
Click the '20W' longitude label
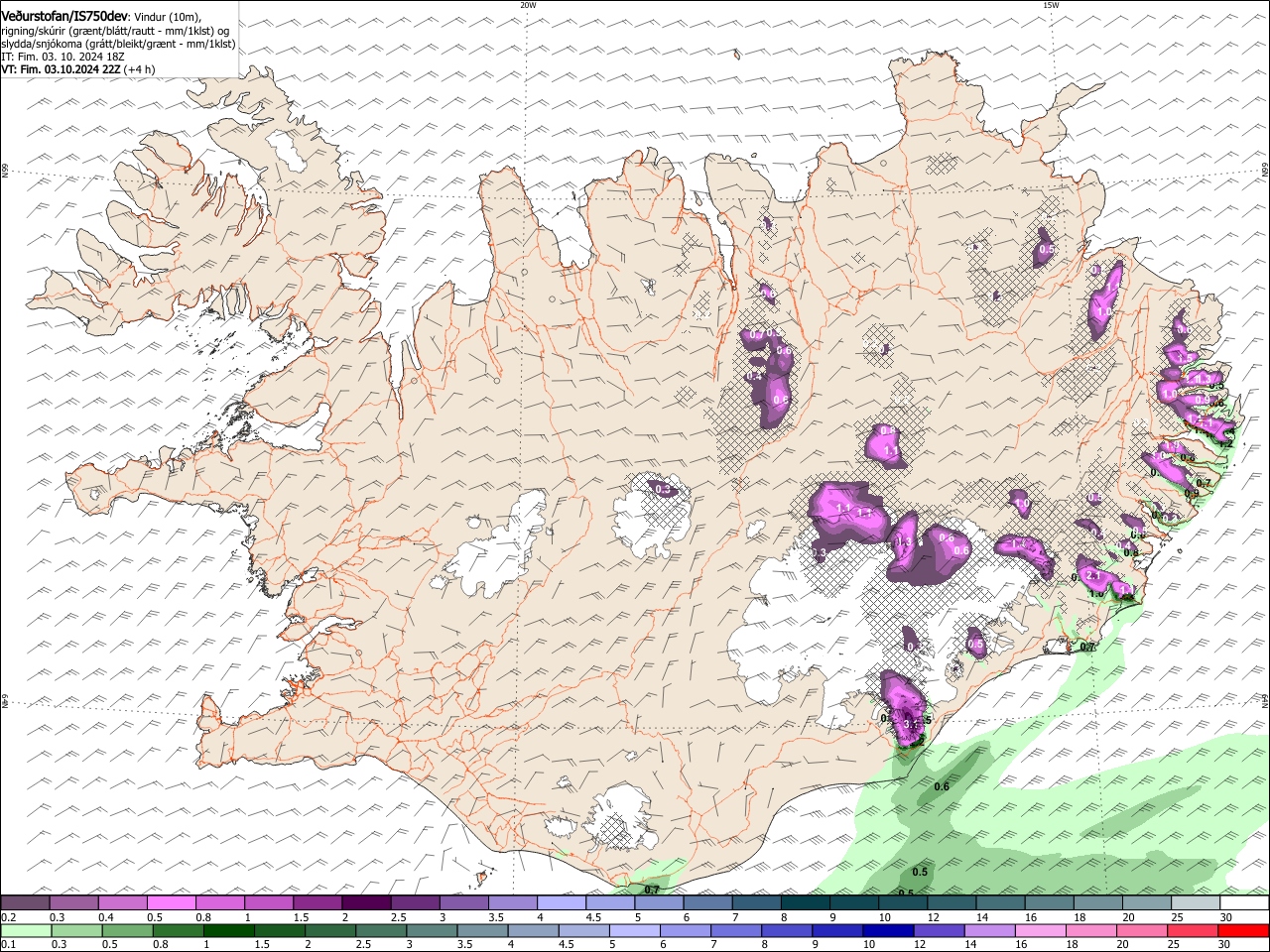528,5
